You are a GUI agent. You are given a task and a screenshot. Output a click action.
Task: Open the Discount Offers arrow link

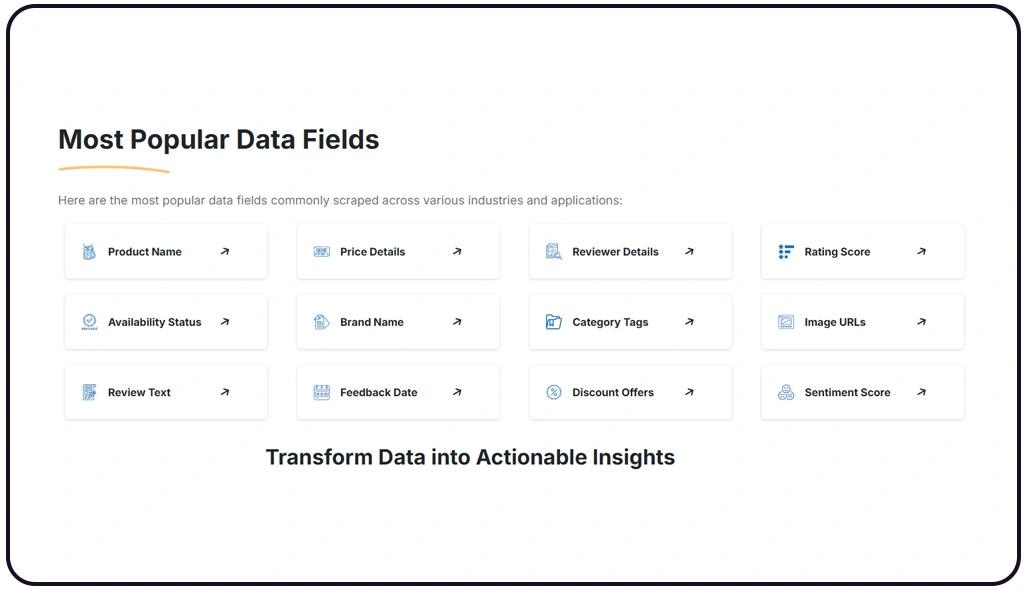[689, 392]
